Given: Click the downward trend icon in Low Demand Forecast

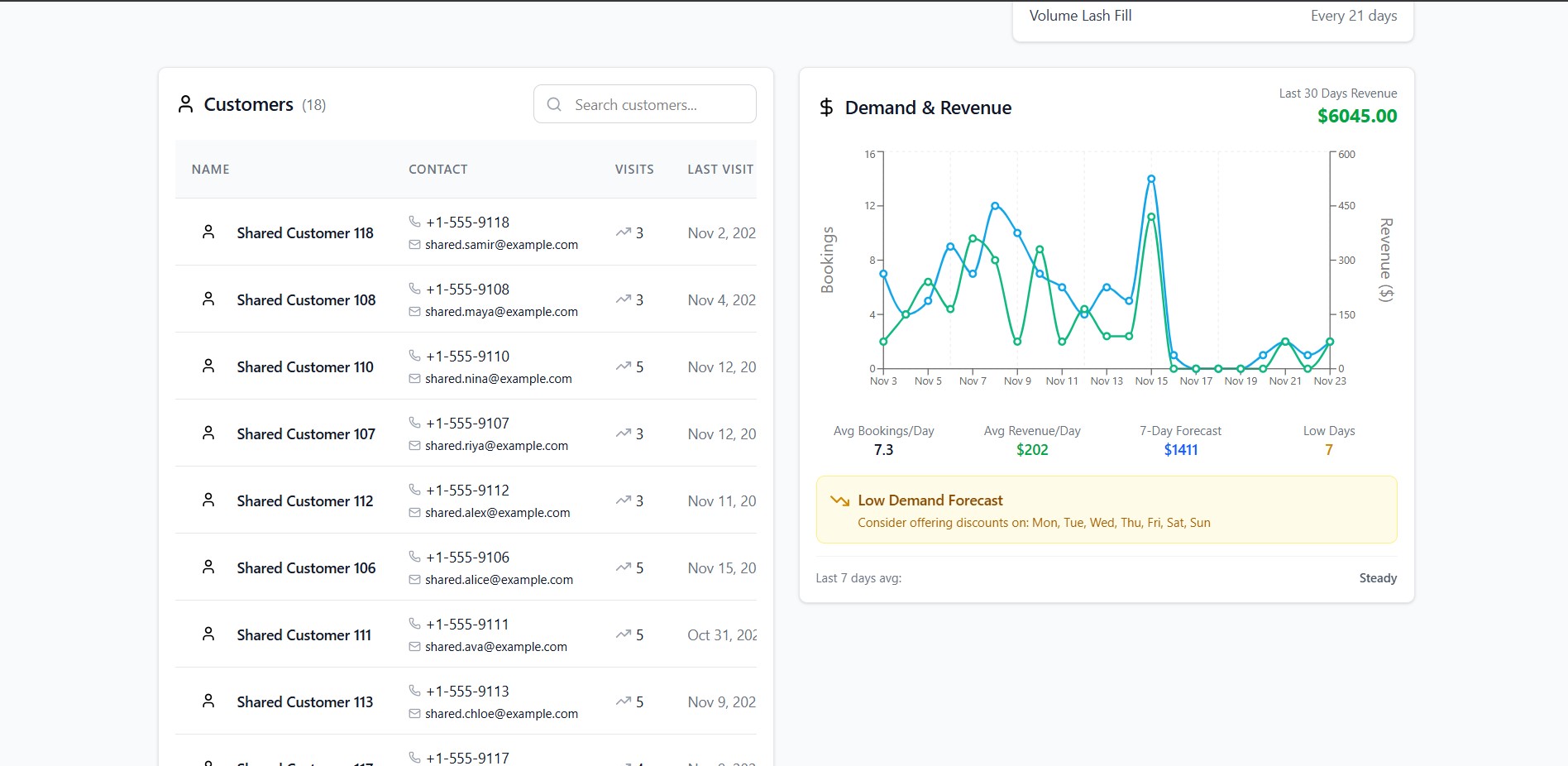Looking at the screenshot, I should 840,500.
